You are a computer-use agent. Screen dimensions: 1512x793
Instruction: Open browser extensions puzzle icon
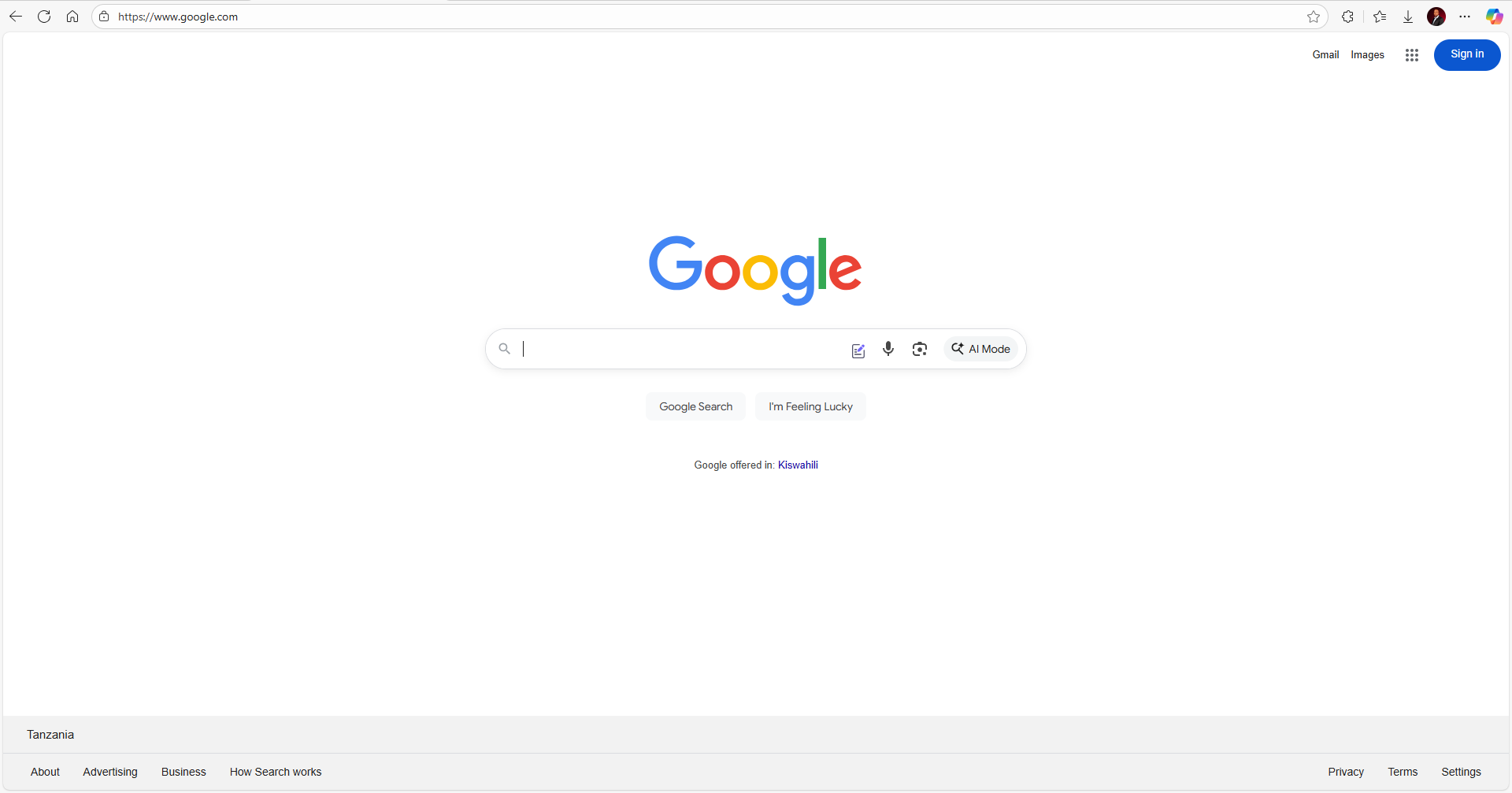pyautogui.click(x=1348, y=17)
